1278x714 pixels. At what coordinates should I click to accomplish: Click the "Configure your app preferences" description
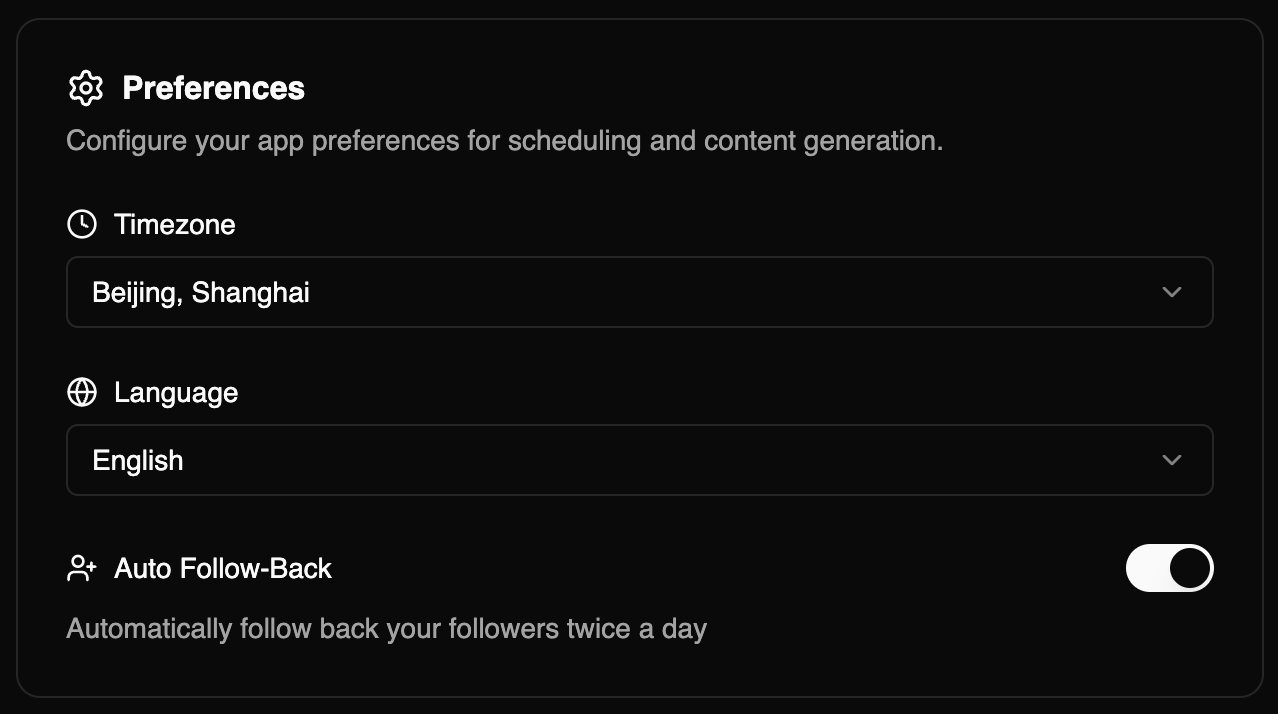[x=504, y=140]
